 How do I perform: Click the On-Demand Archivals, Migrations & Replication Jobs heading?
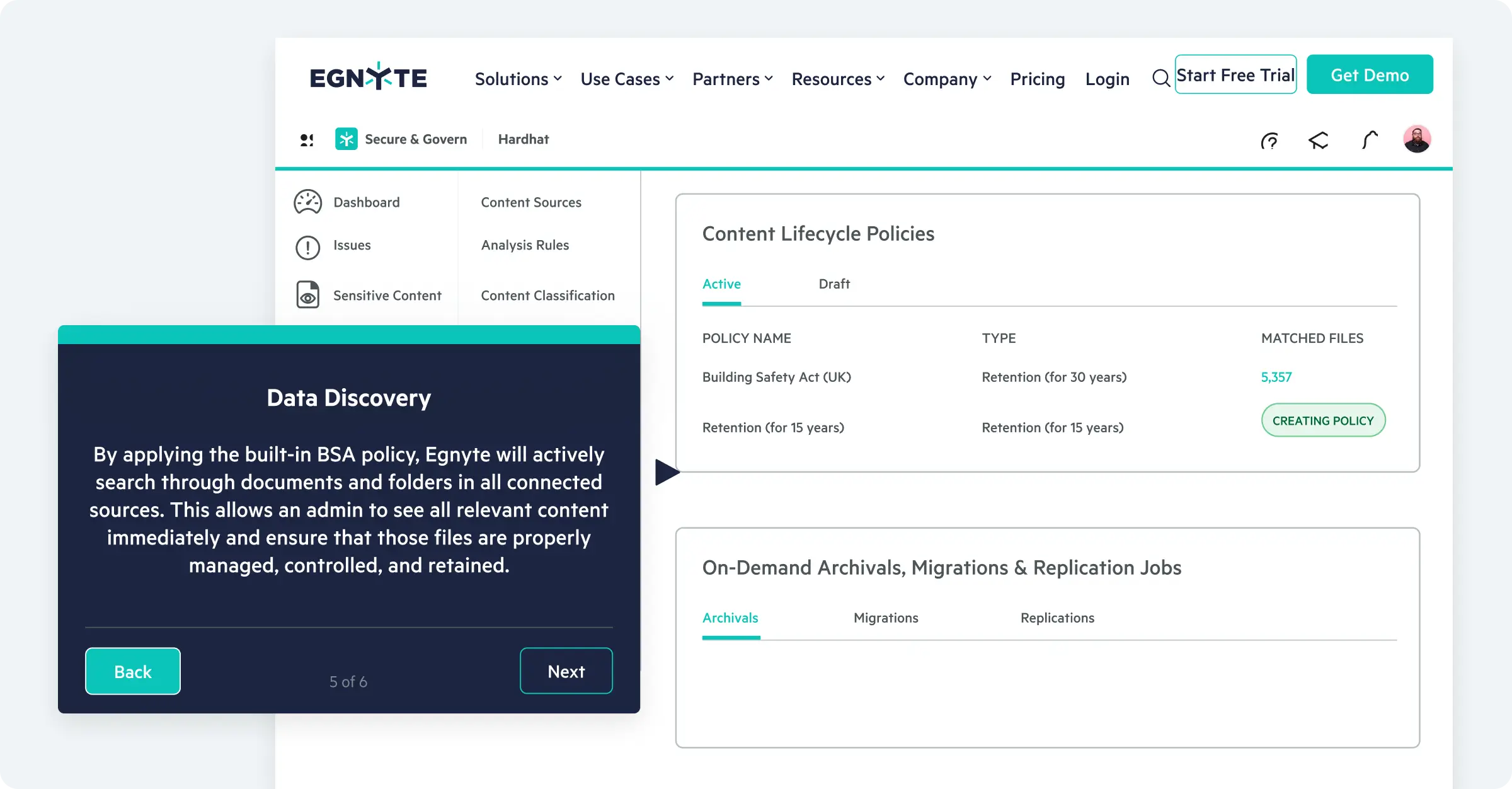coord(942,568)
